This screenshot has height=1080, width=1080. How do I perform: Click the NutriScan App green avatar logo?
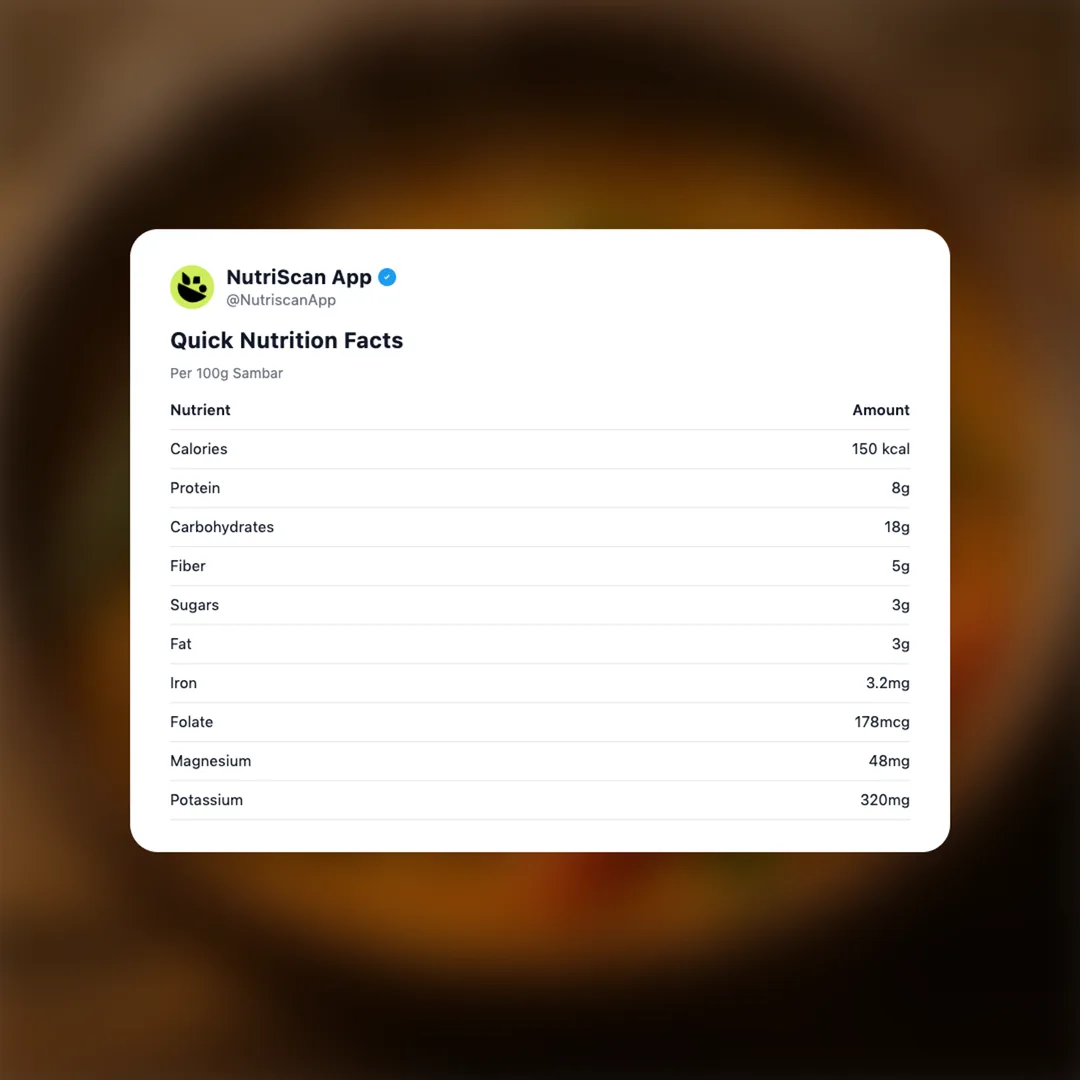[x=192, y=287]
